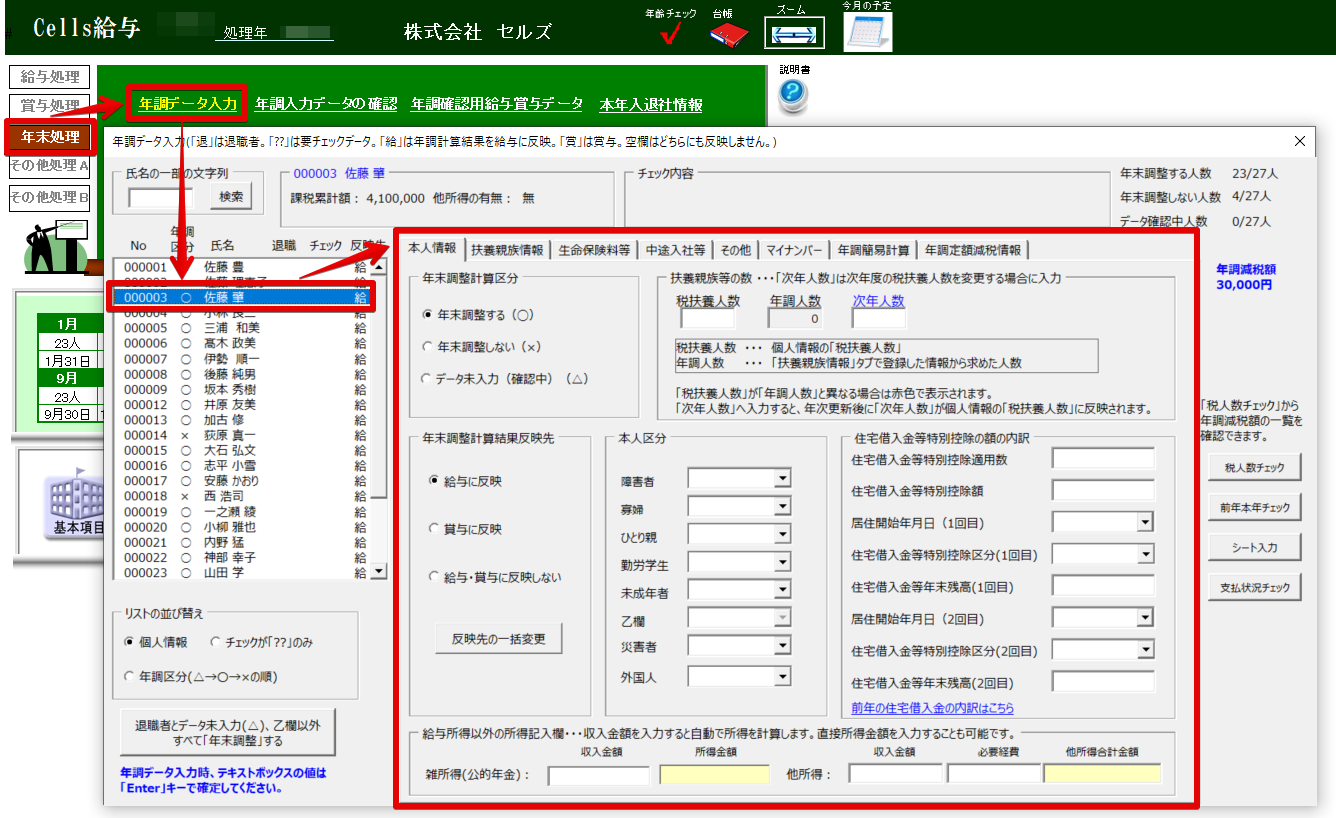This screenshot has width=1336, height=818.
Task: Click 次年人数 link label
Action: 878,300
